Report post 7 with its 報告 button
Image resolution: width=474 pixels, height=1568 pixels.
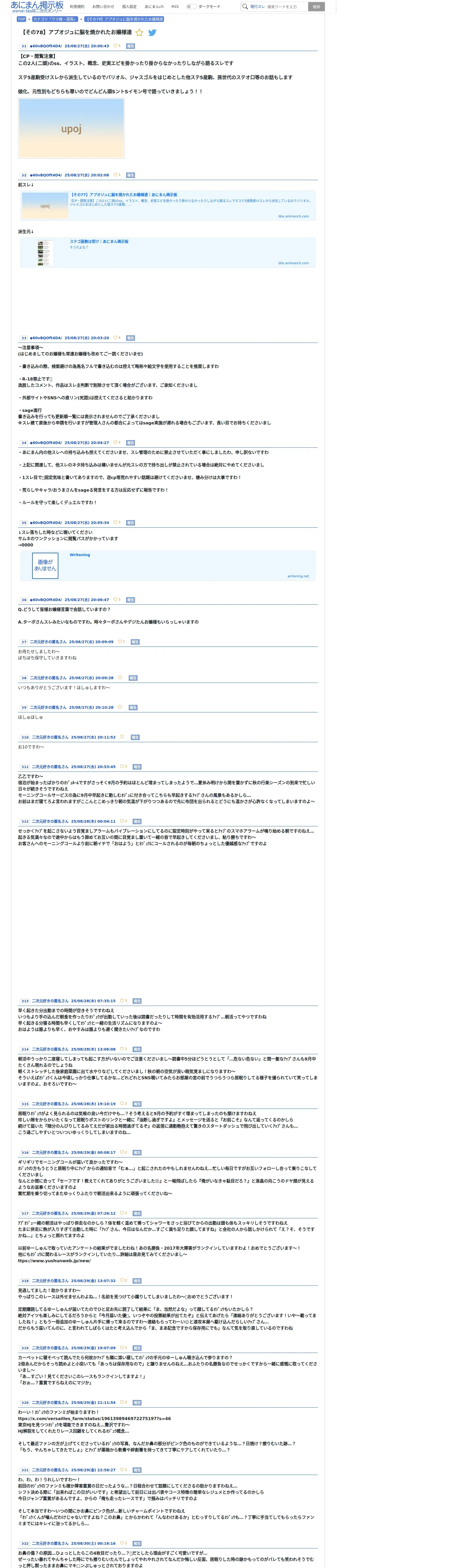(x=135, y=642)
